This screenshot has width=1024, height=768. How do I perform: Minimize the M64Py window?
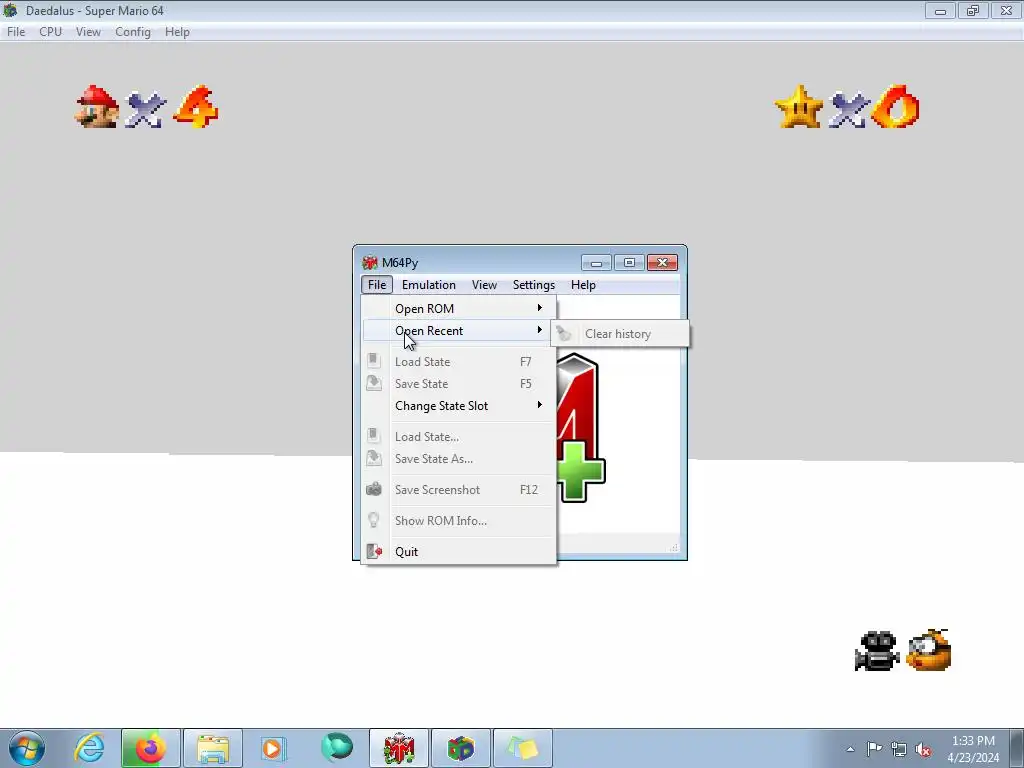(596, 263)
